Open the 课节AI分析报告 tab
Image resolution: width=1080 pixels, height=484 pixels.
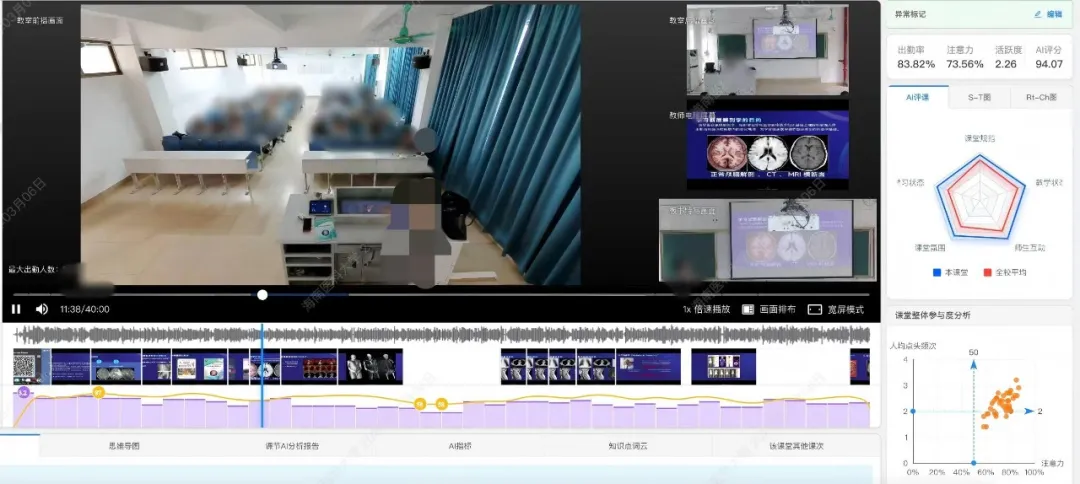(292, 446)
